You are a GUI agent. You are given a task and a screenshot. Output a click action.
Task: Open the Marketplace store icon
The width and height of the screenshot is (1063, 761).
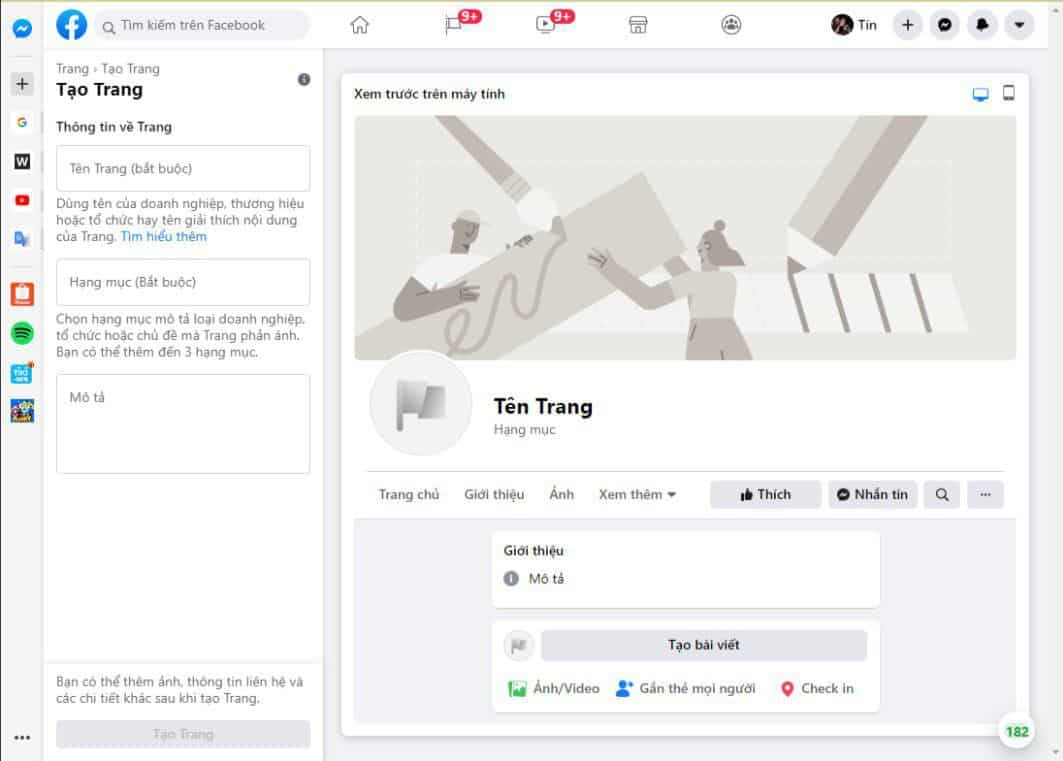click(x=638, y=25)
